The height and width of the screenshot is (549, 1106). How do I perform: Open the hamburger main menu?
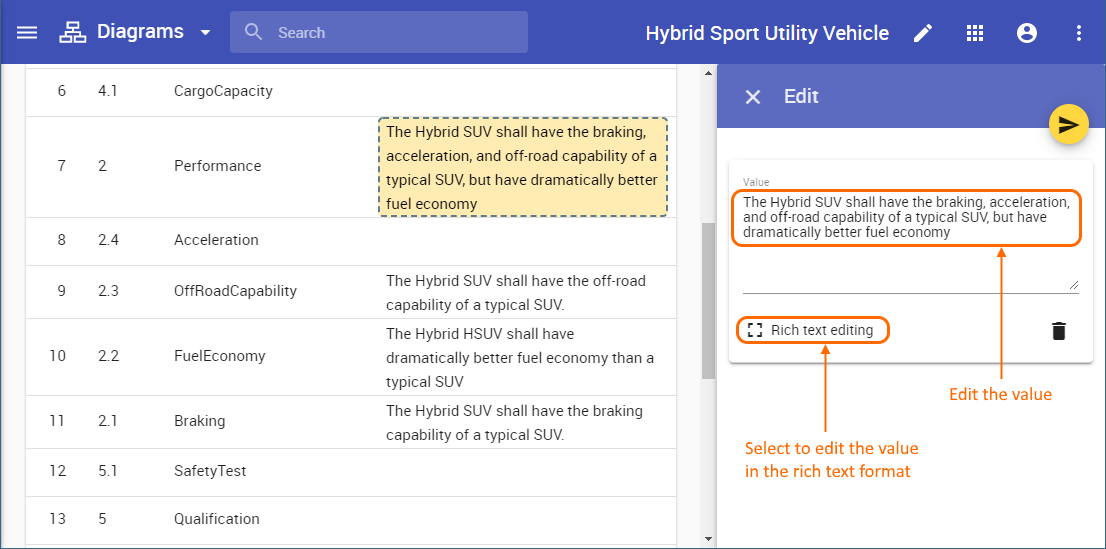[27, 33]
